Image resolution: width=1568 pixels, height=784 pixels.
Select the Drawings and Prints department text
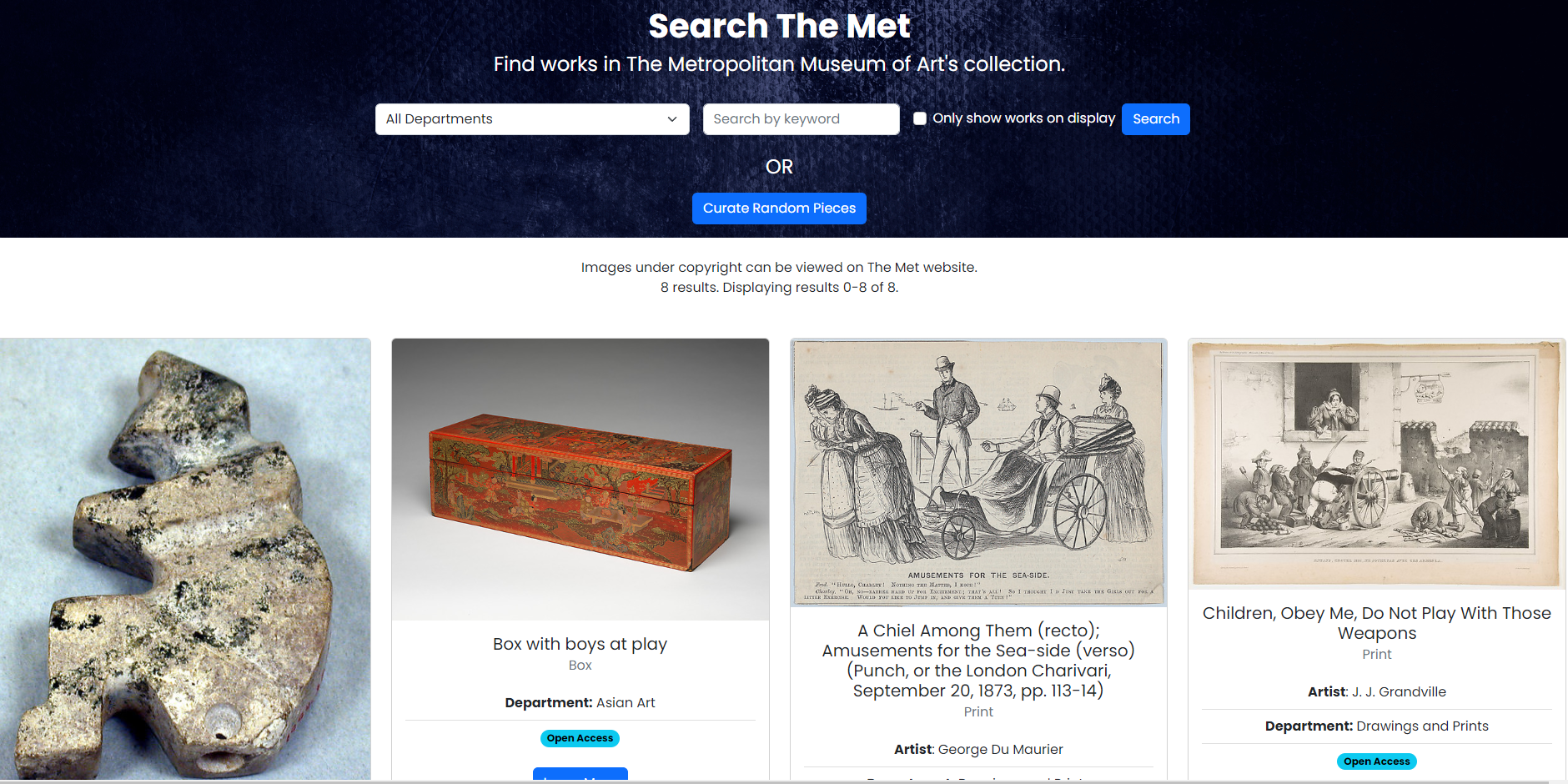[x=1421, y=726]
